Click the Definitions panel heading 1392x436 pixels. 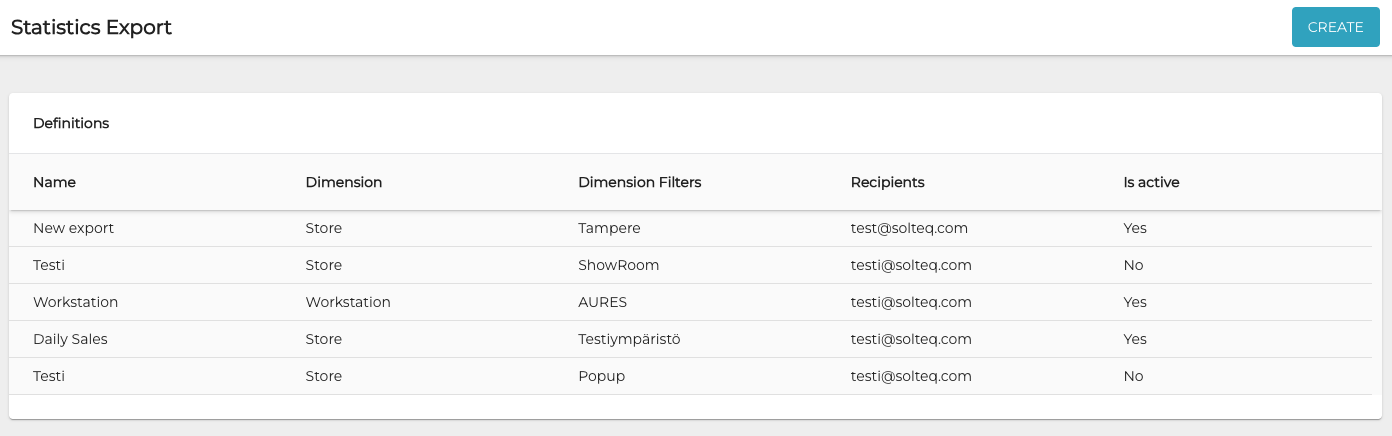[x=71, y=123]
